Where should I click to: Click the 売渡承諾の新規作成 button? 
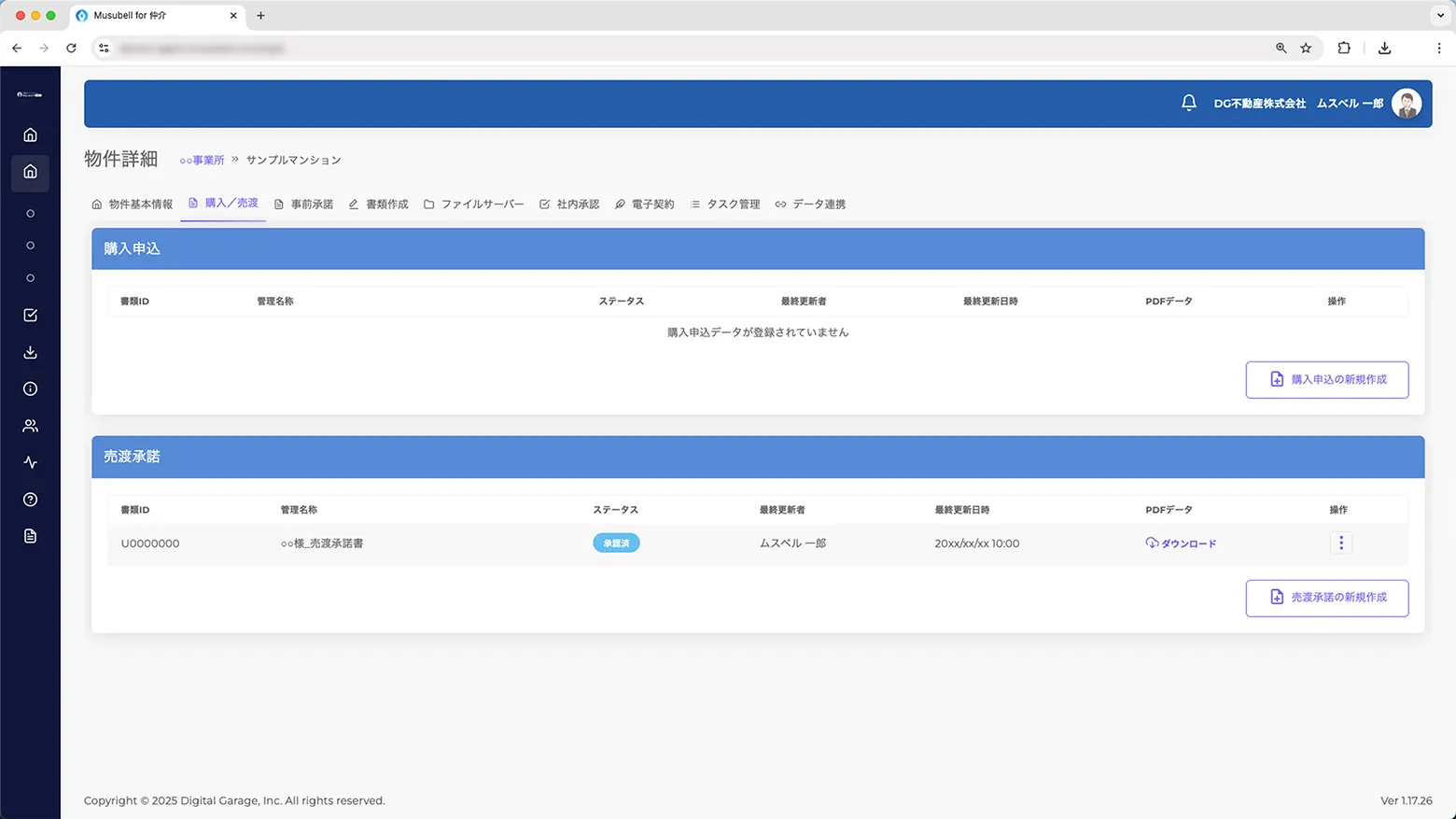click(x=1326, y=598)
